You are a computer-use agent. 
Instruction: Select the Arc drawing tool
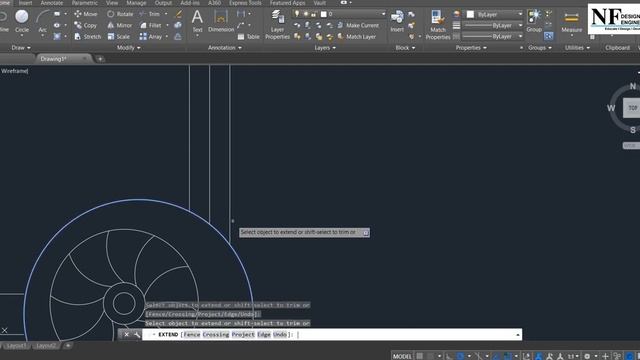click(42, 21)
